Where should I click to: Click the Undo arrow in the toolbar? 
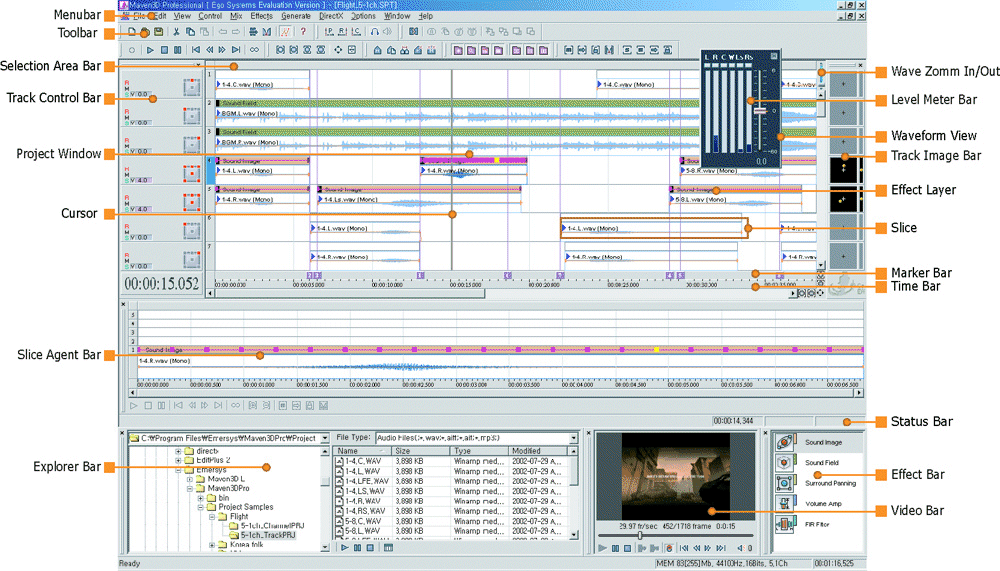[223, 31]
